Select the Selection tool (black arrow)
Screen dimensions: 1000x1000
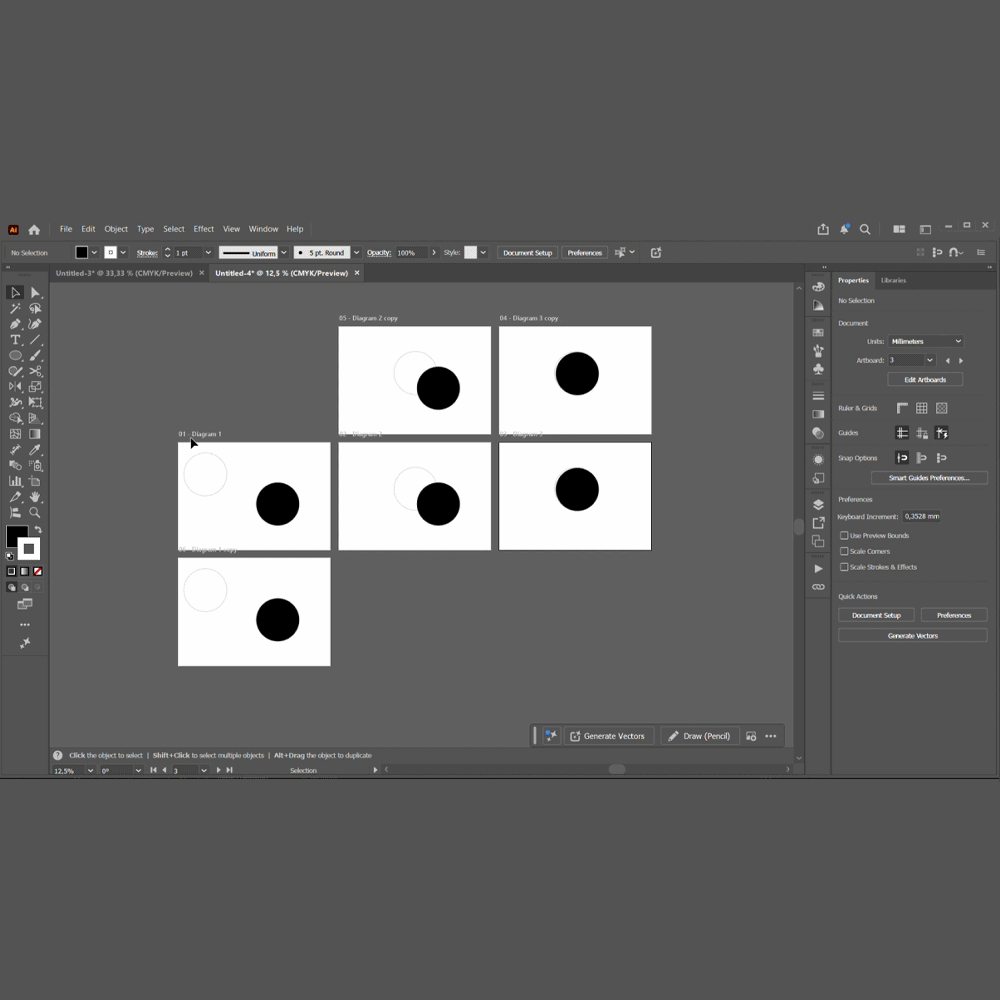(15, 293)
